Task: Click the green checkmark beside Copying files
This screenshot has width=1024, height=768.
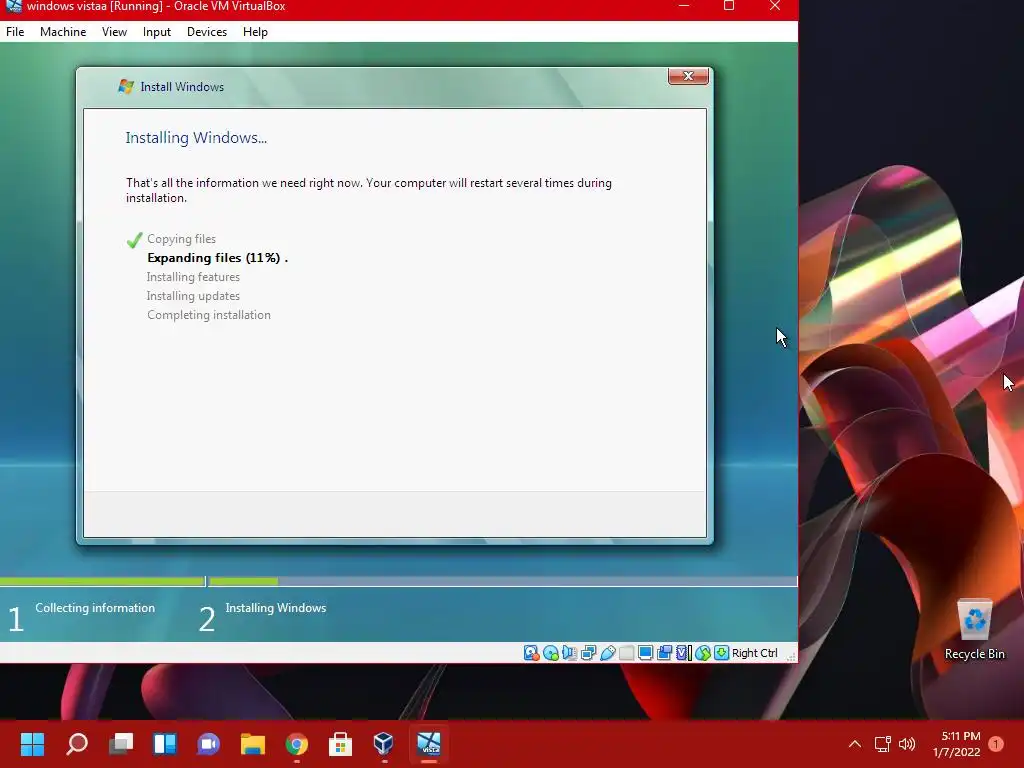Action: (x=135, y=240)
